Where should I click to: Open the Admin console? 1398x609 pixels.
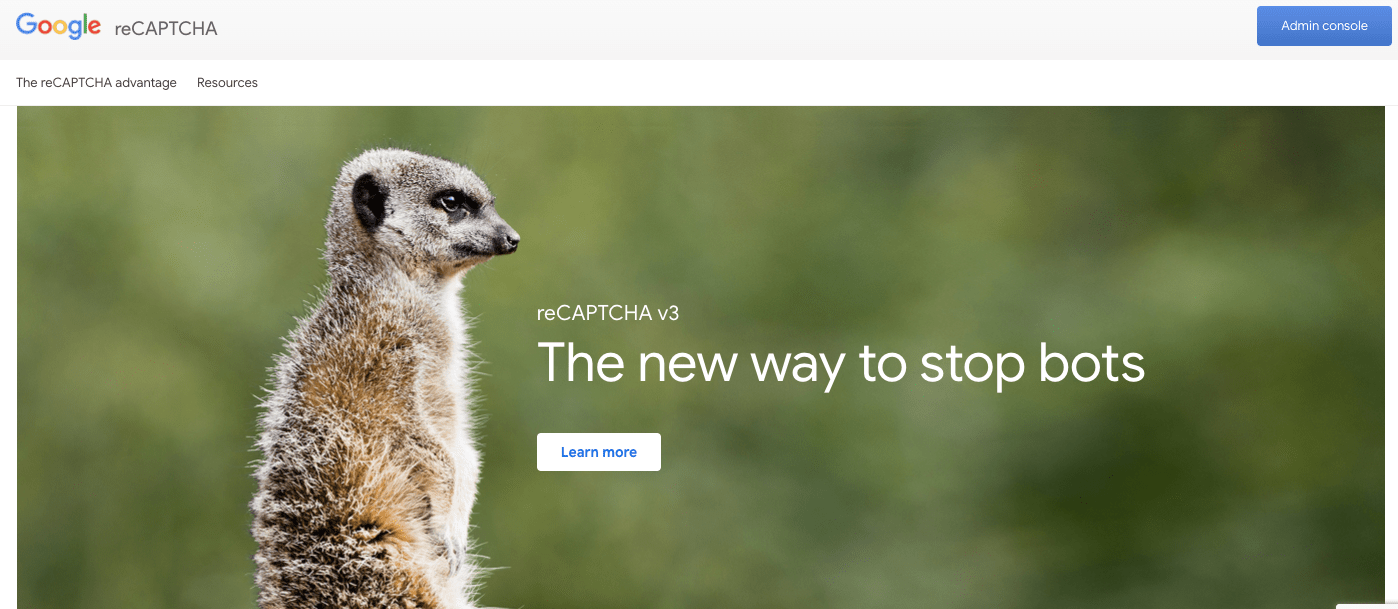pos(1324,26)
